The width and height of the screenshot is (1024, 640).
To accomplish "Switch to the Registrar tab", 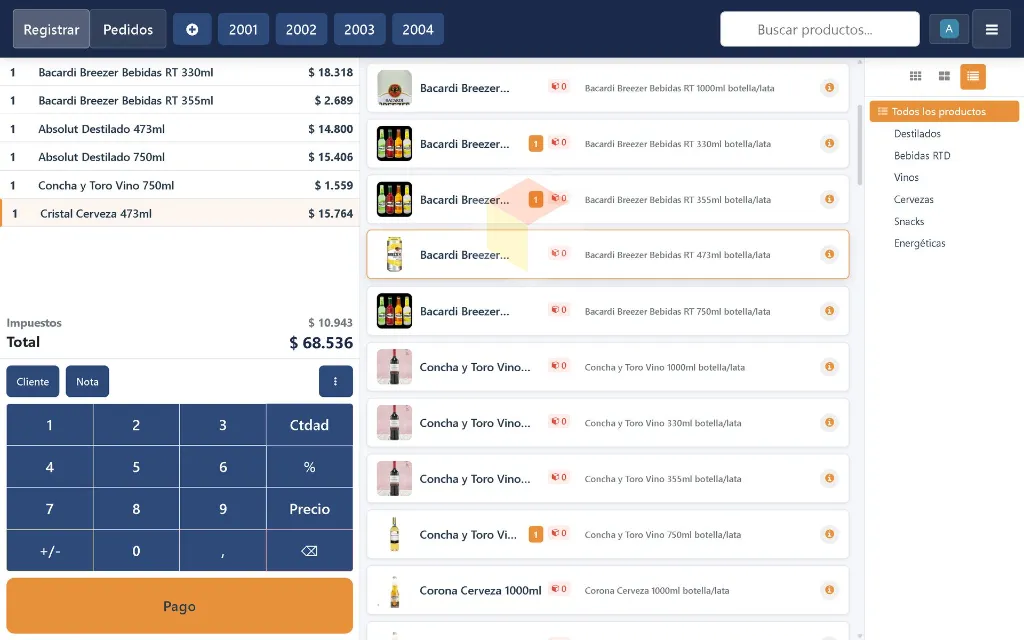I will [51, 29].
